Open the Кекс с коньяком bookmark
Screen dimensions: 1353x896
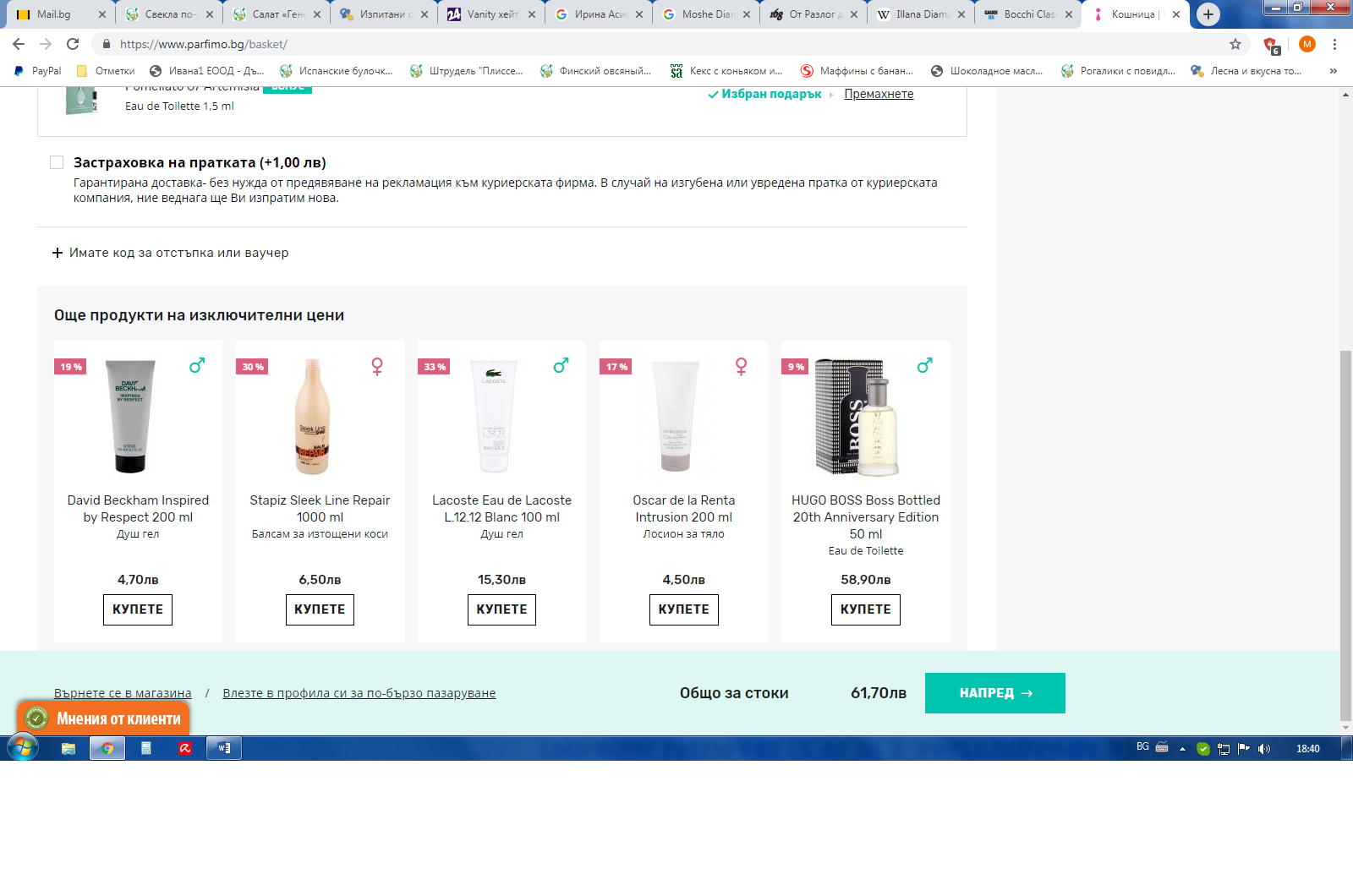[727, 71]
